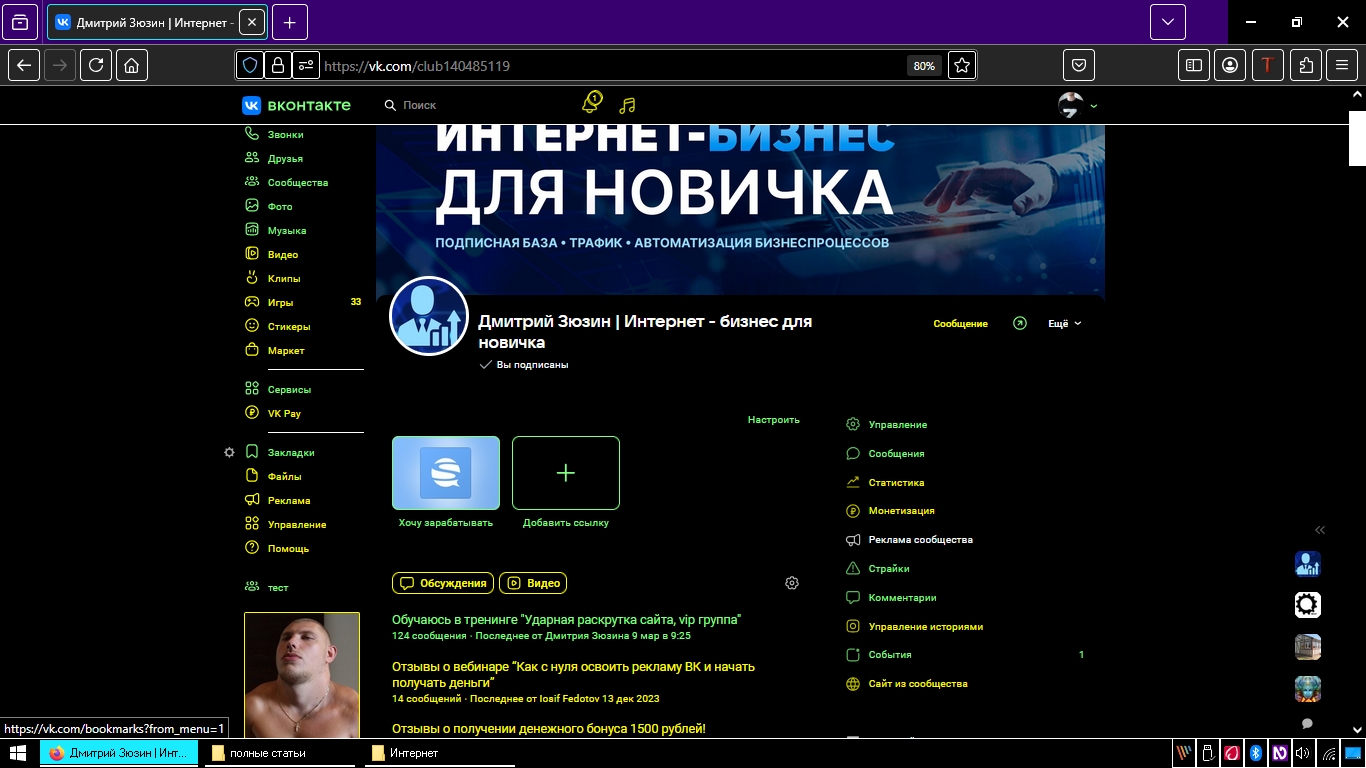Open Firefox tracking protection shield

pyautogui.click(x=249, y=65)
